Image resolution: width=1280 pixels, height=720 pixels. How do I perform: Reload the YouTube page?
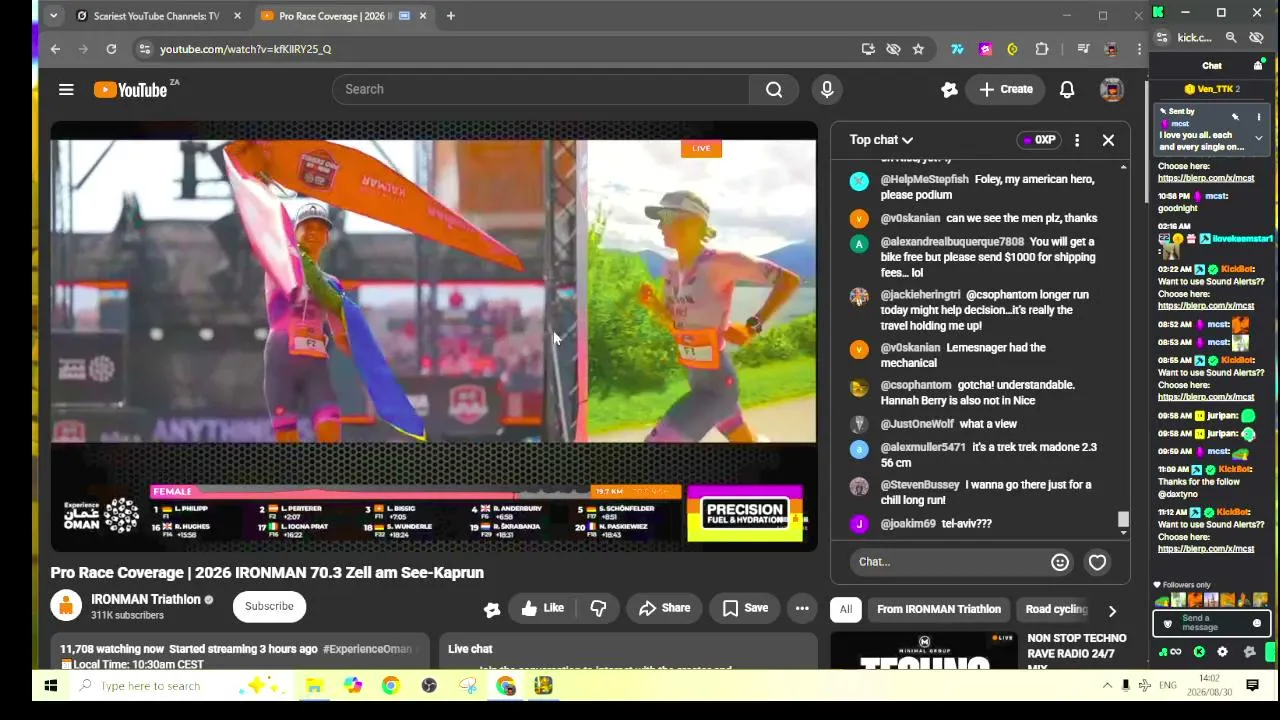pyautogui.click(x=111, y=49)
